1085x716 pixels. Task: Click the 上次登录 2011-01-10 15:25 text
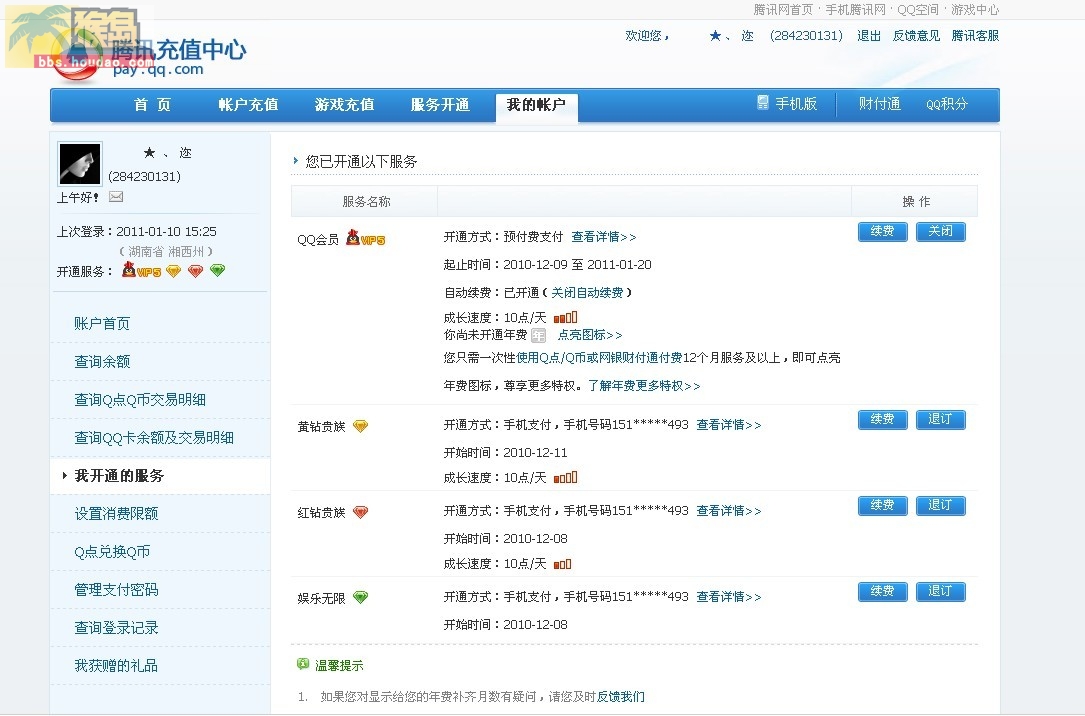(137, 232)
